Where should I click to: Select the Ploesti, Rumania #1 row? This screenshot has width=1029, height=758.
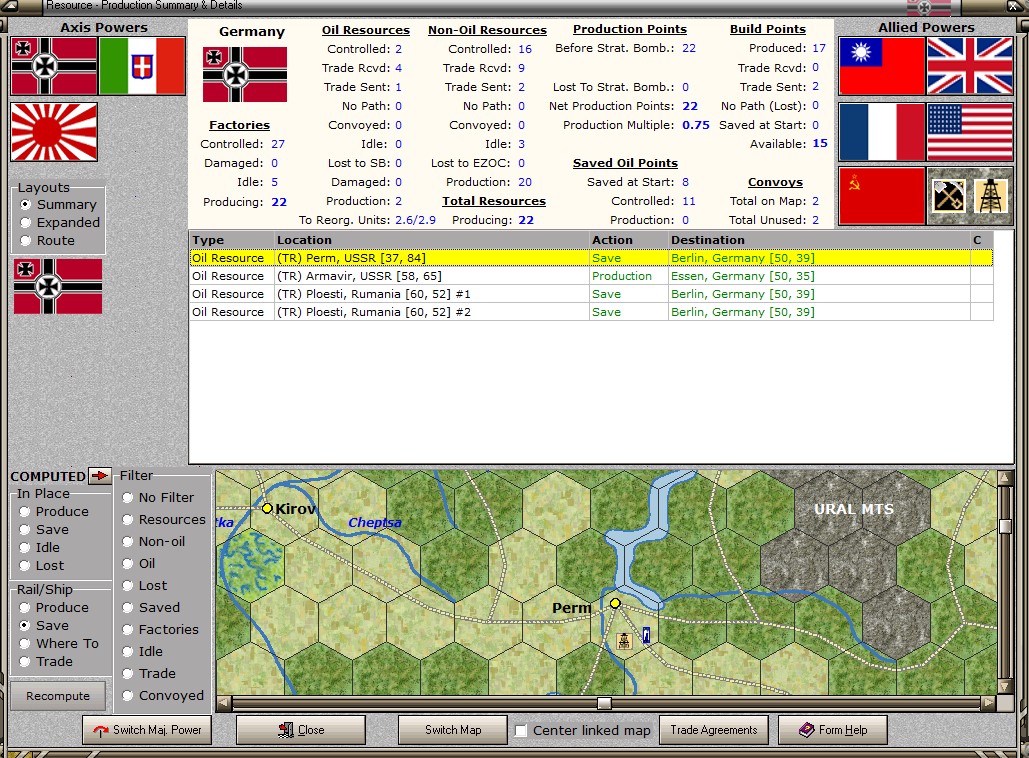(x=591, y=294)
